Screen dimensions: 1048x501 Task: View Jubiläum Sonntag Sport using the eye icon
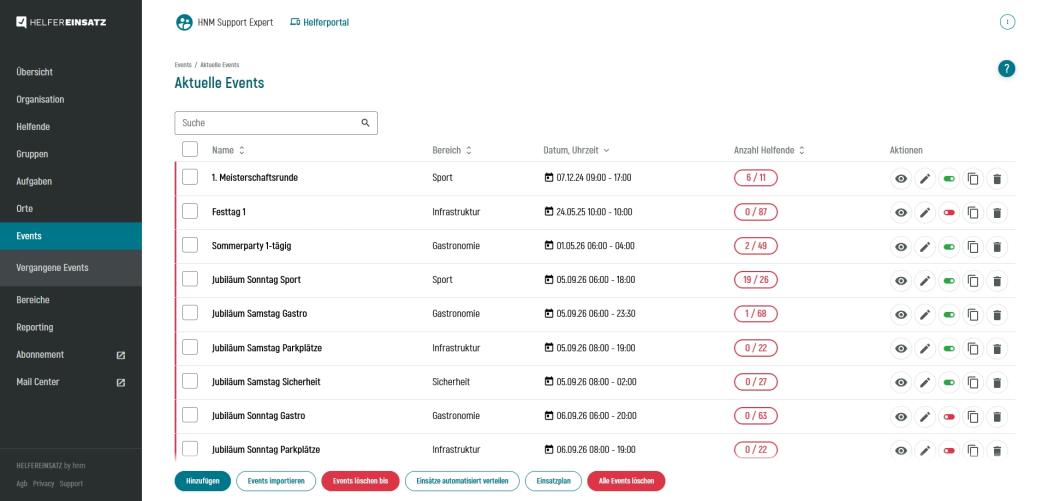tap(901, 281)
